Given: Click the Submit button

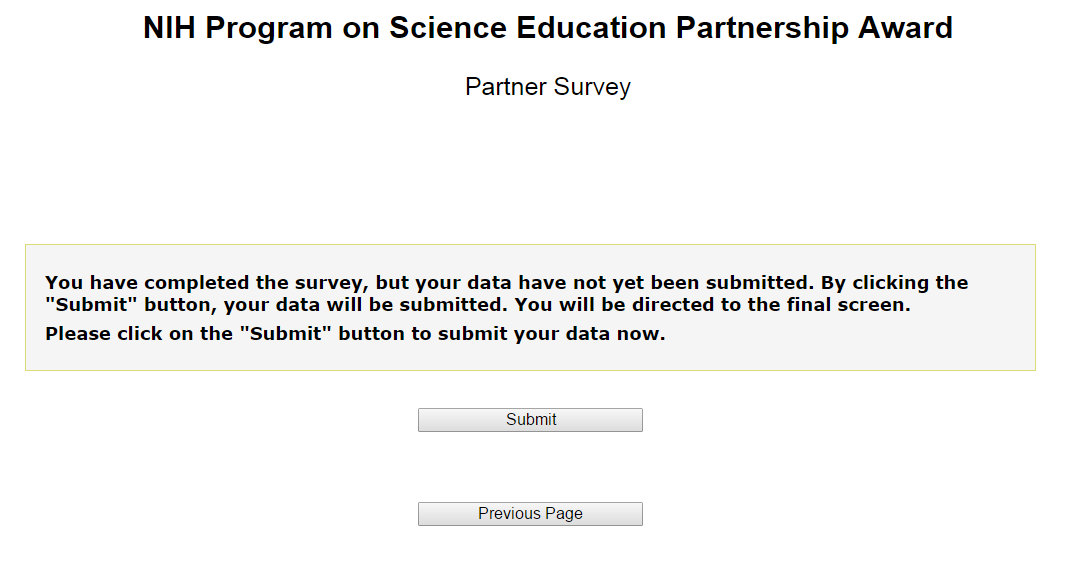Looking at the screenshot, I should [x=530, y=420].
